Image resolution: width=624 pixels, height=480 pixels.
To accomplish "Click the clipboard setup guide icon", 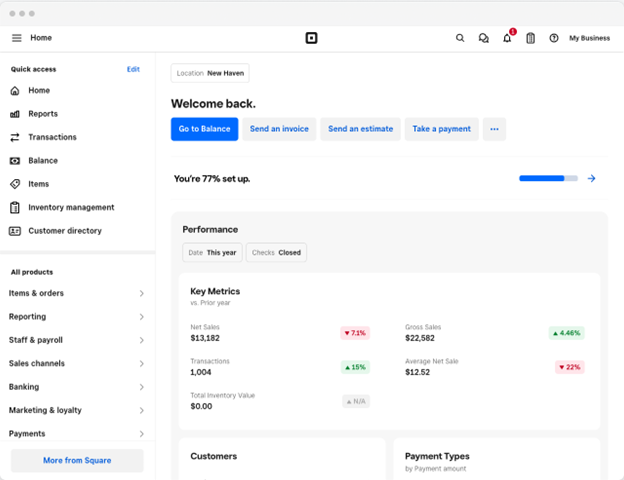I will coord(530,38).
